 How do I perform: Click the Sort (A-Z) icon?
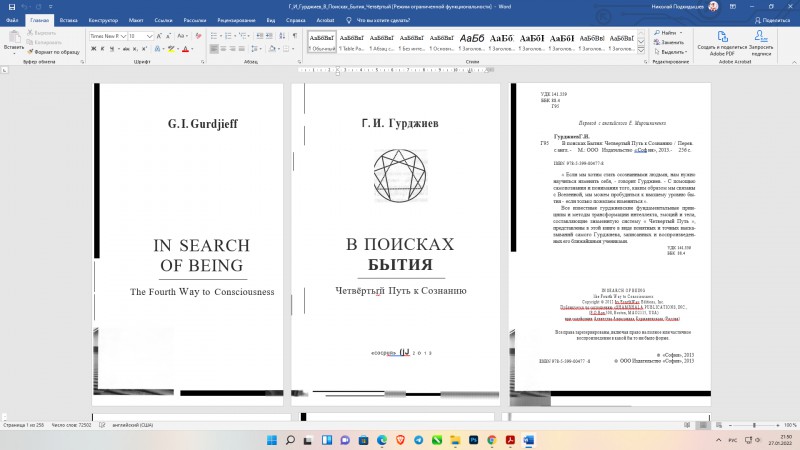(282, 36)
